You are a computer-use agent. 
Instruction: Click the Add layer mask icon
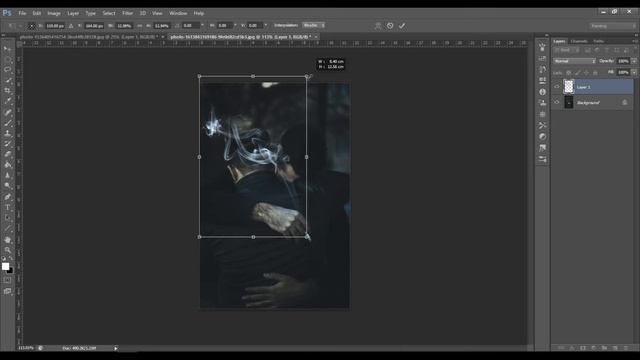582,348
